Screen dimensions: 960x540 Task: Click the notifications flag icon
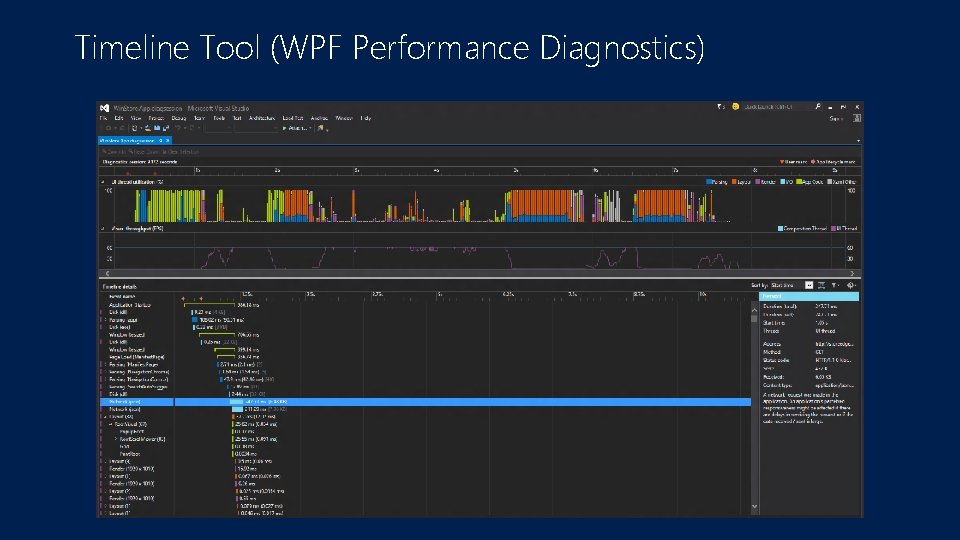pyautogui.click(x=720, y=107)
